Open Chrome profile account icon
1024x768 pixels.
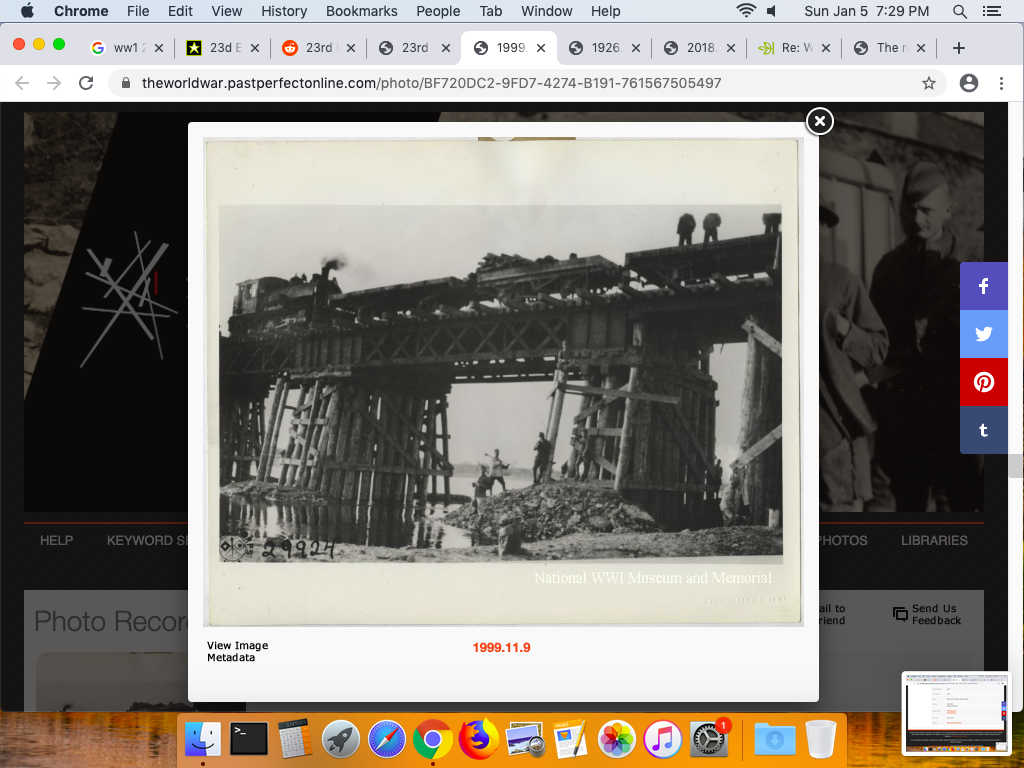(968, 83)
